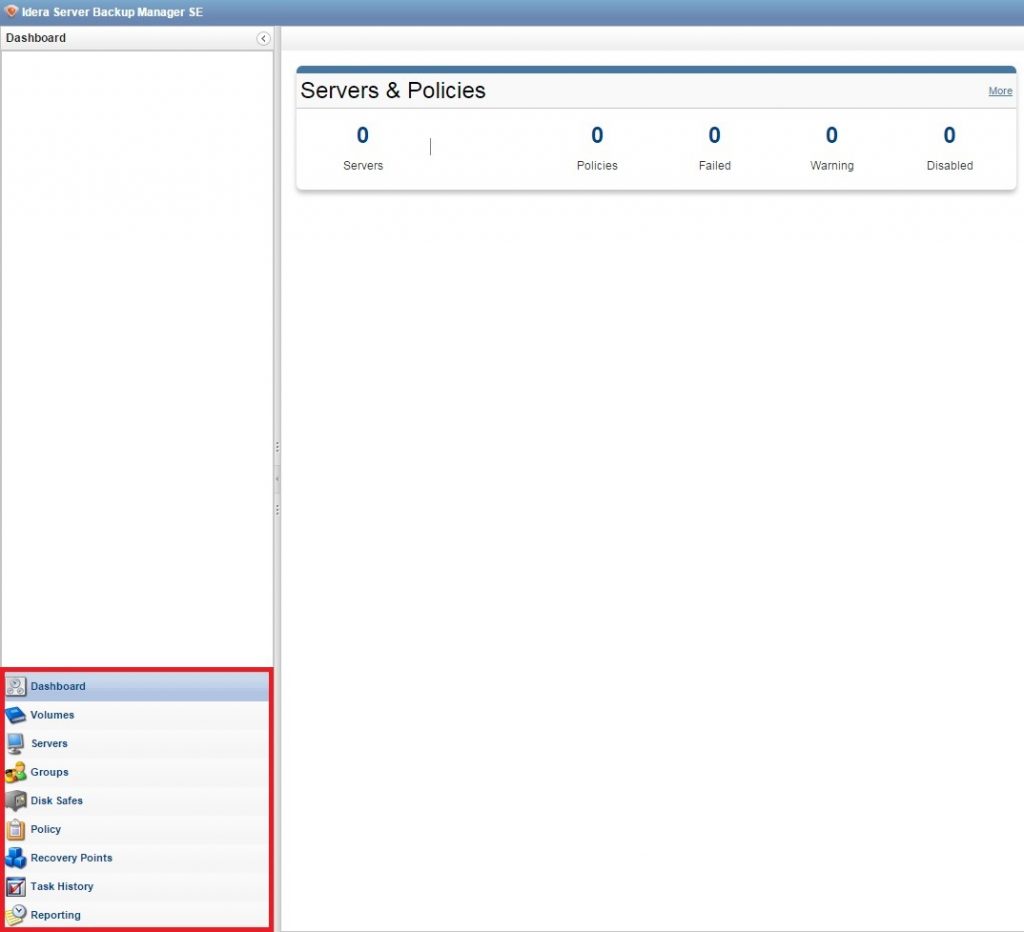Click the Dashboard icon in the navigation pane

click(x=15, y=686)
